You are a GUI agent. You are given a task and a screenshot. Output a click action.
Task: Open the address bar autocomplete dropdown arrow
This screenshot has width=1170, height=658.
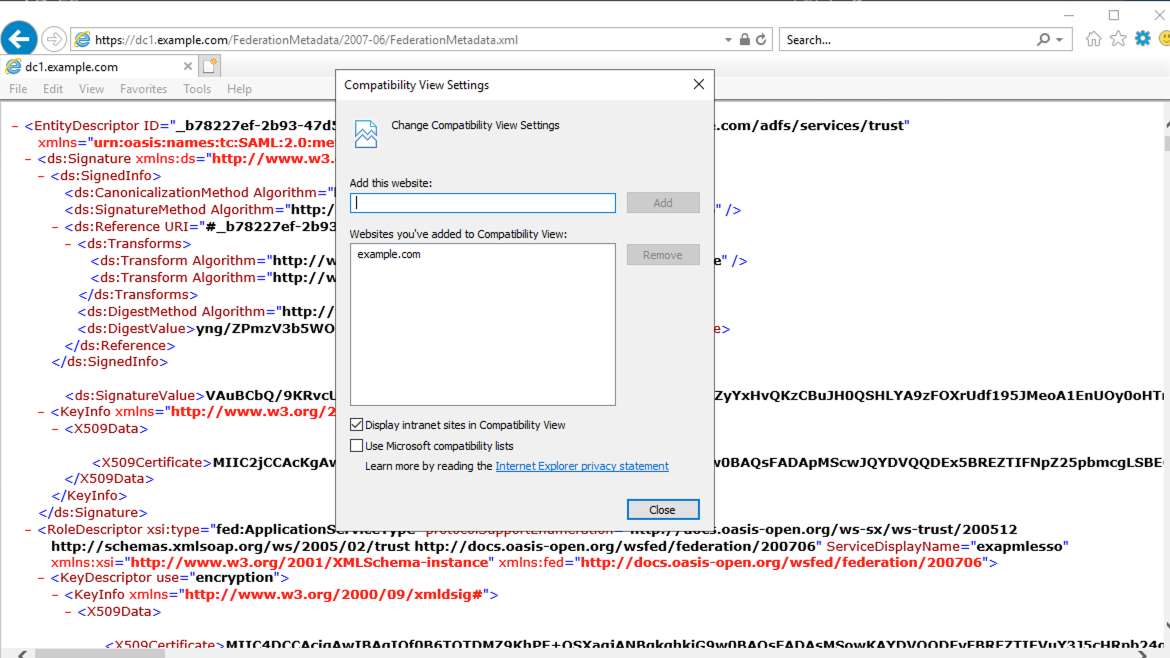pos(728,40)
